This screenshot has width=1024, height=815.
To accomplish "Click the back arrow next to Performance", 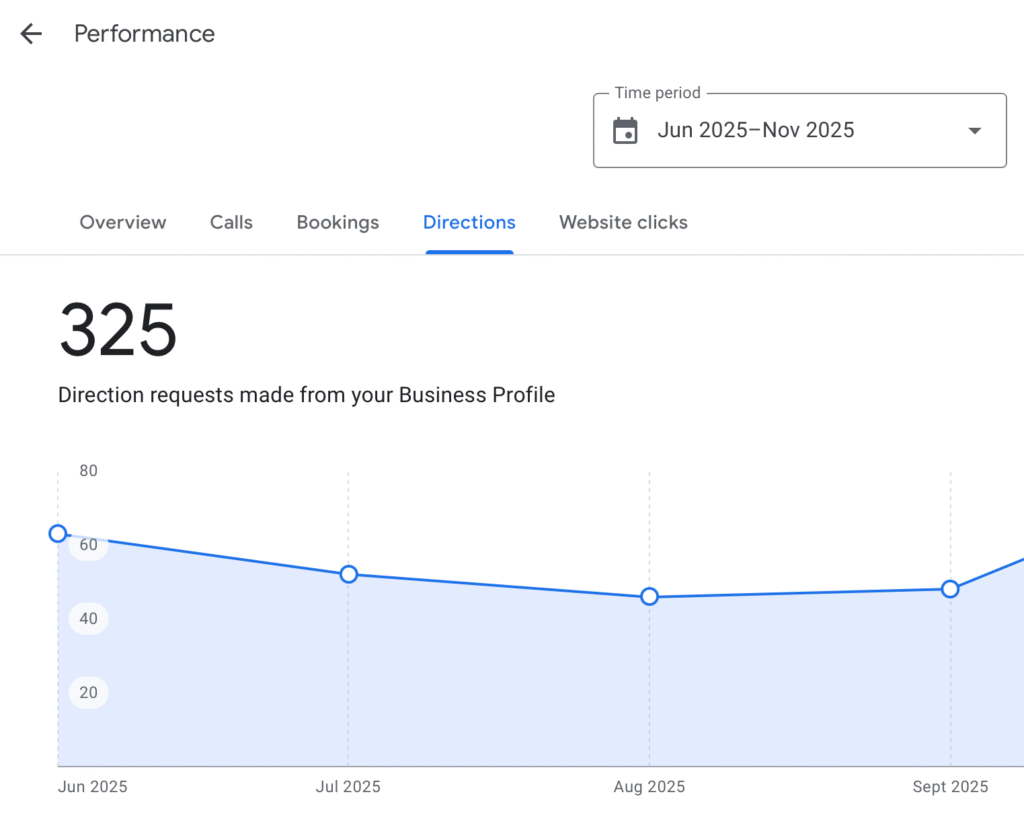I will pyautogui.click(x=31, y=34).
